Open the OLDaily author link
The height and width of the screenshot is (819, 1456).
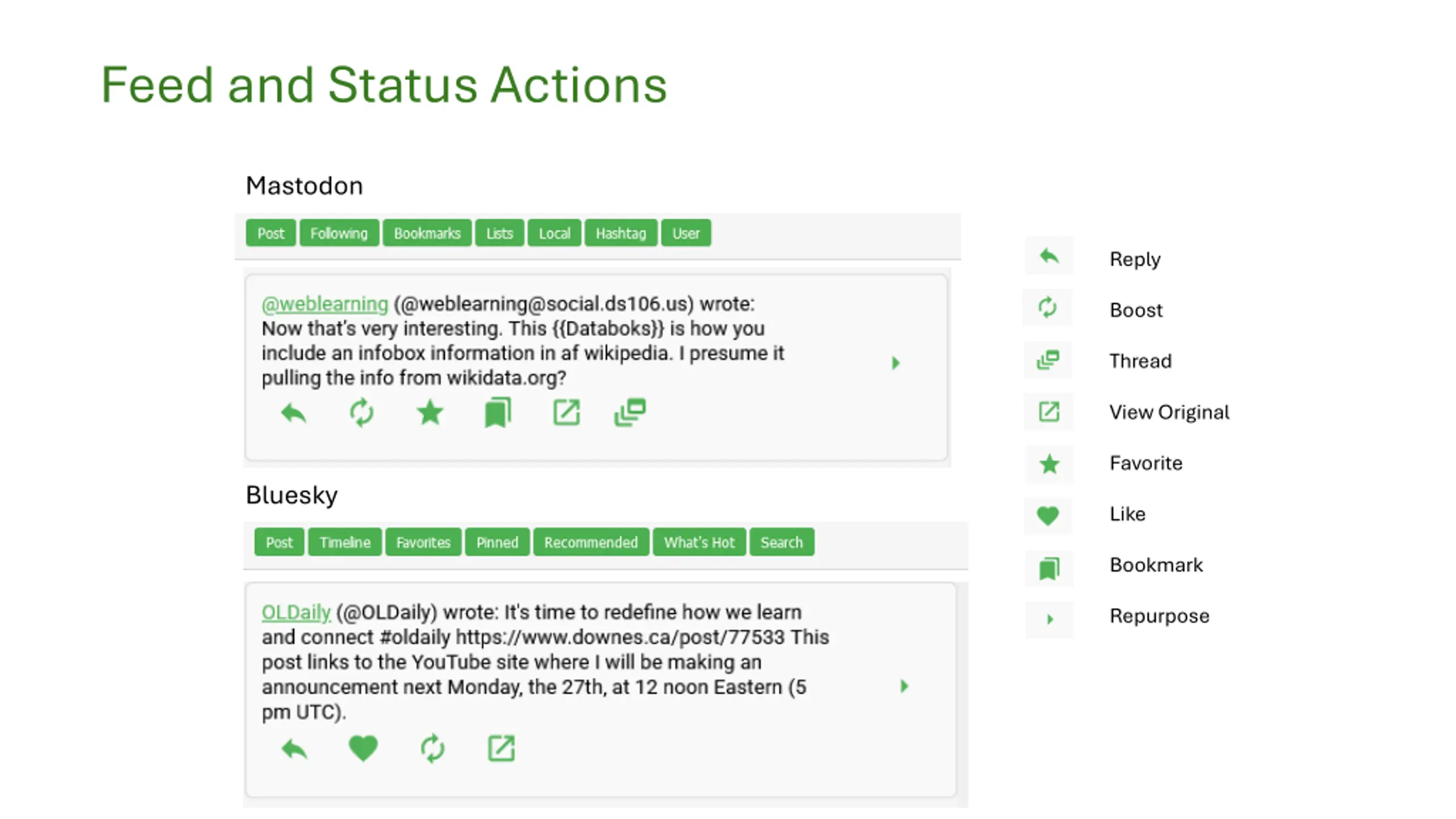coord(296,613)
